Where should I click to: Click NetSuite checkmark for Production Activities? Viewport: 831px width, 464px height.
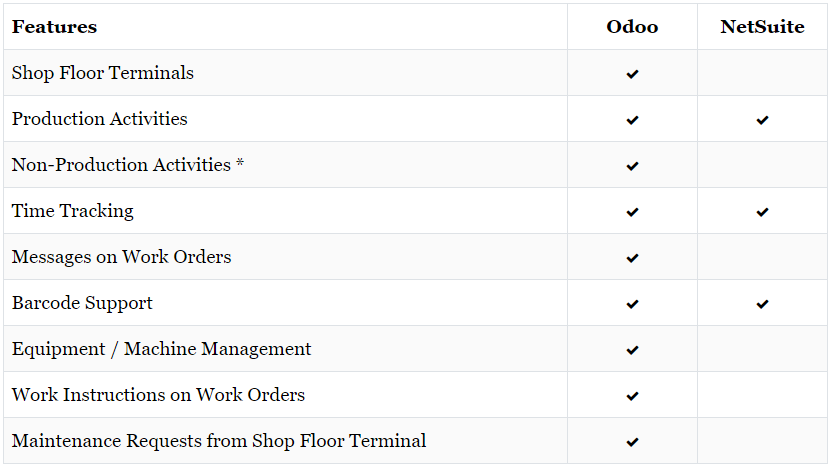[x=762, y=120]
